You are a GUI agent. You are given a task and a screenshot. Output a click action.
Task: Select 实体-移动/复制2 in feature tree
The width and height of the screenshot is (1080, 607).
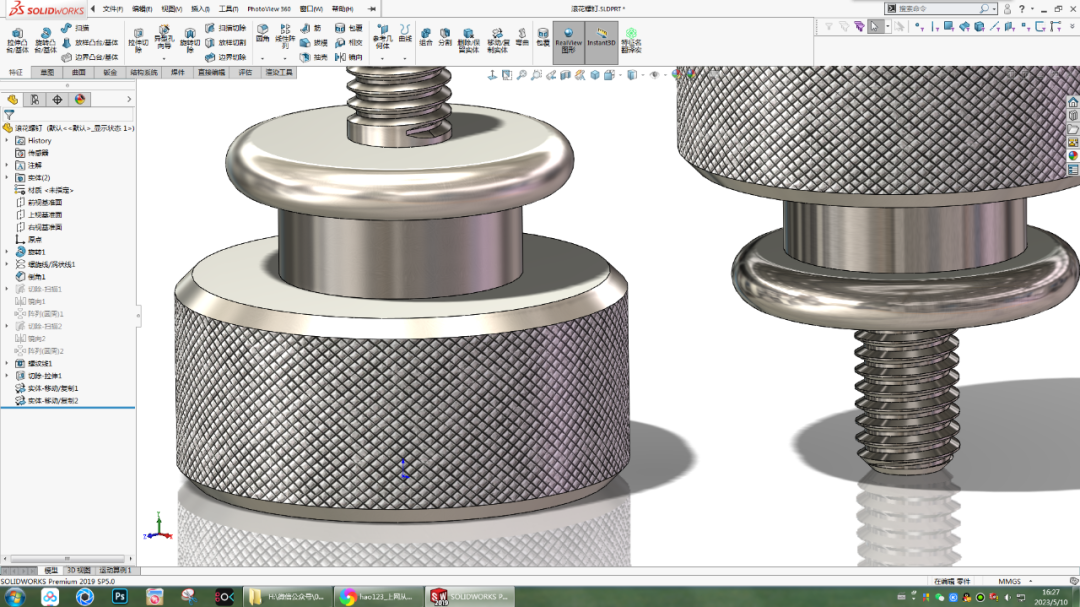53,401
